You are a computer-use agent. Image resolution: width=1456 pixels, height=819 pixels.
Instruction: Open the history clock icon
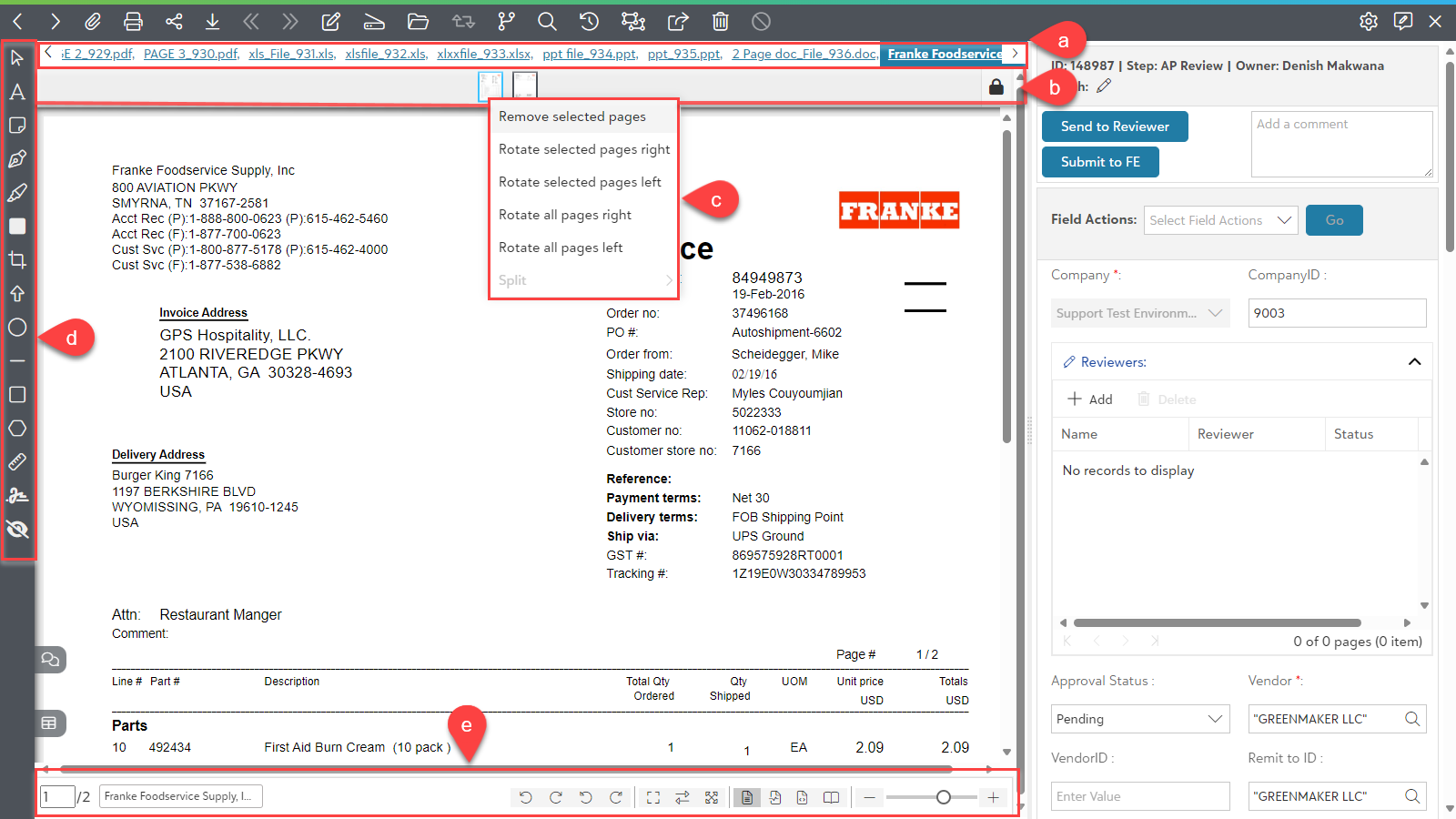tap(589, 21)
